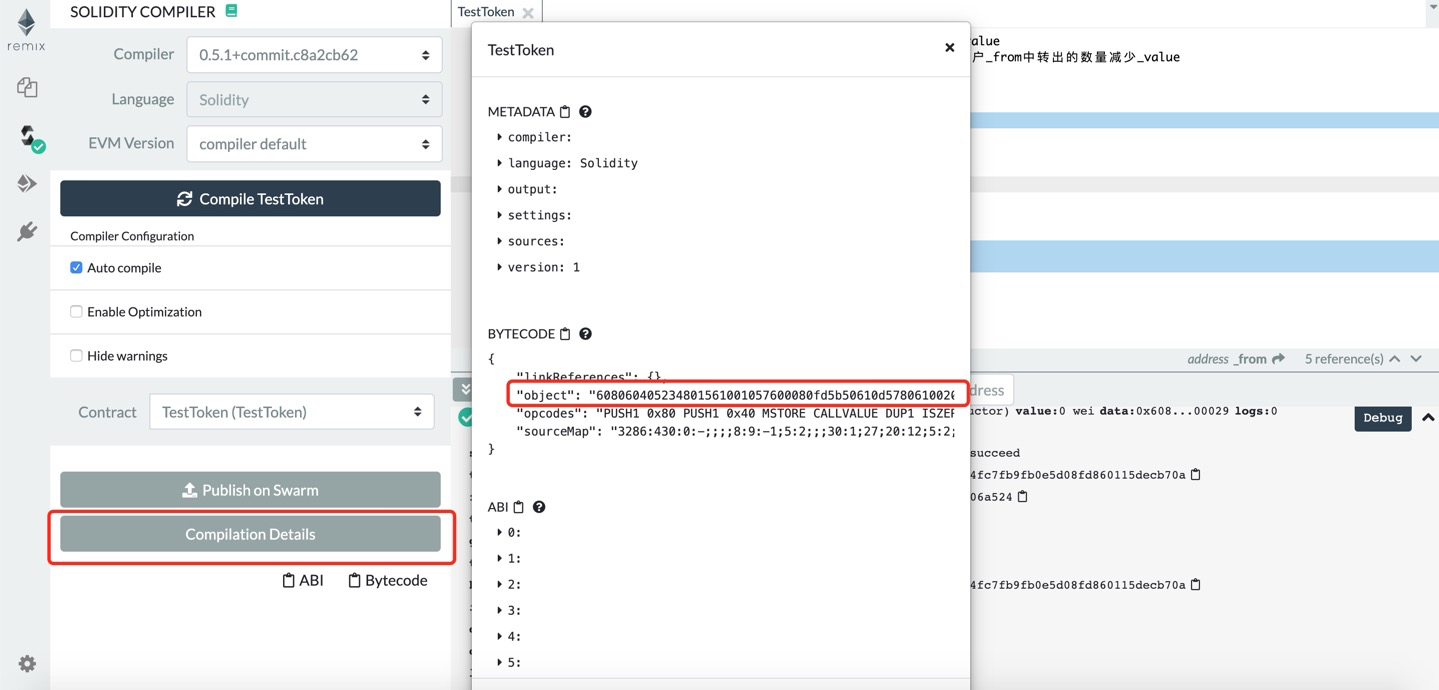
Task: Expand sources node in metadata
Action: pos(499,241)
